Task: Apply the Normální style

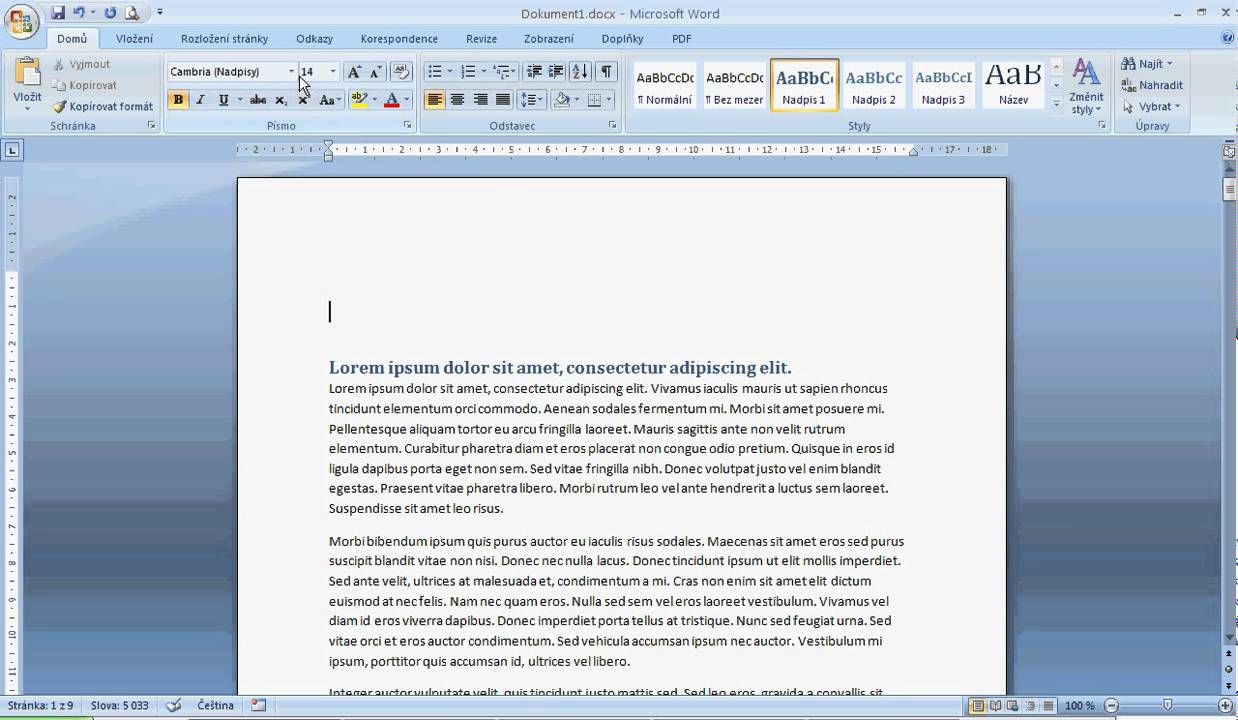Action: pyautogui.click(x=664, y=85)
